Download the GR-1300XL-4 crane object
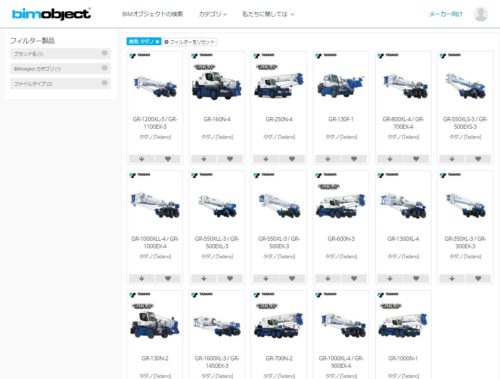The height and width of the screenshot is (379, 500). (390, 278)
